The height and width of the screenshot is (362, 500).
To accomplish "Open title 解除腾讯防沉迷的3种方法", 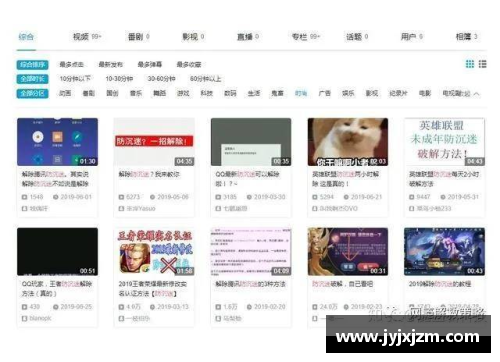I will tap(250, 284).
